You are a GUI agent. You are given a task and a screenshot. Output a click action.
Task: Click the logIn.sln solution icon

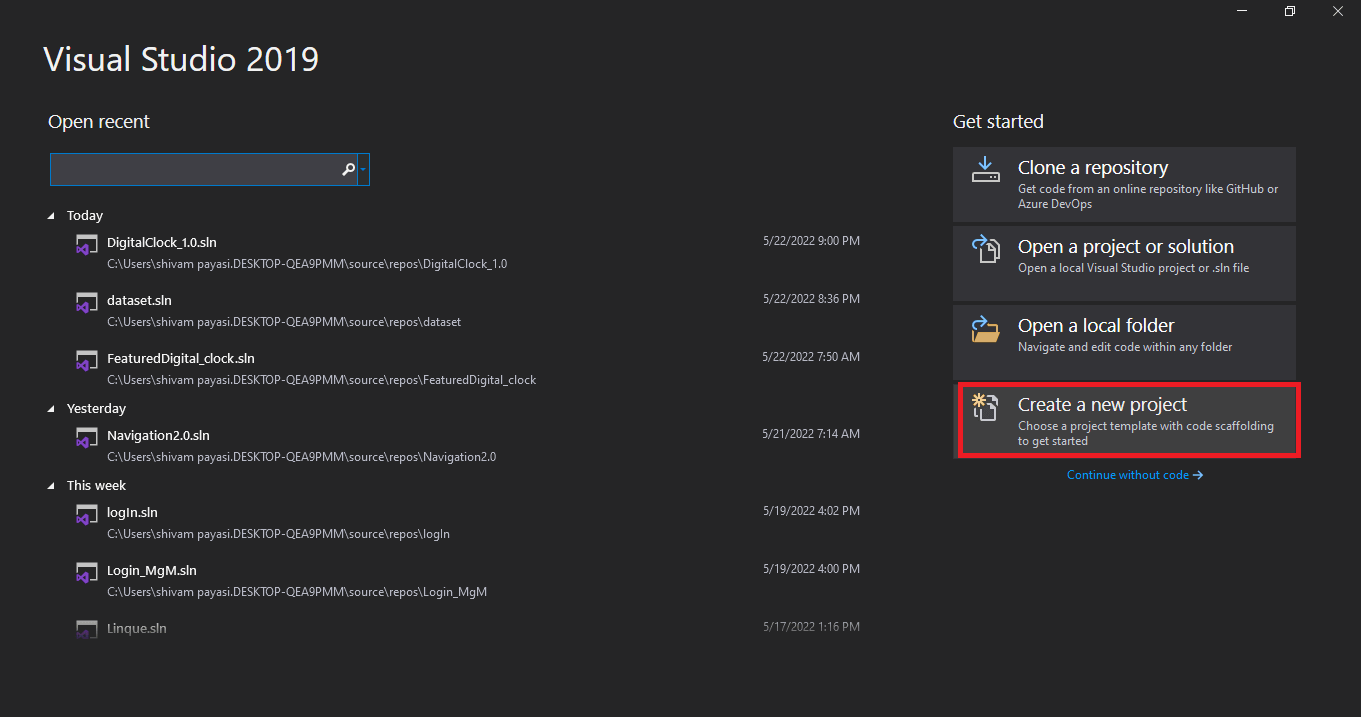(x=87, y=514)
